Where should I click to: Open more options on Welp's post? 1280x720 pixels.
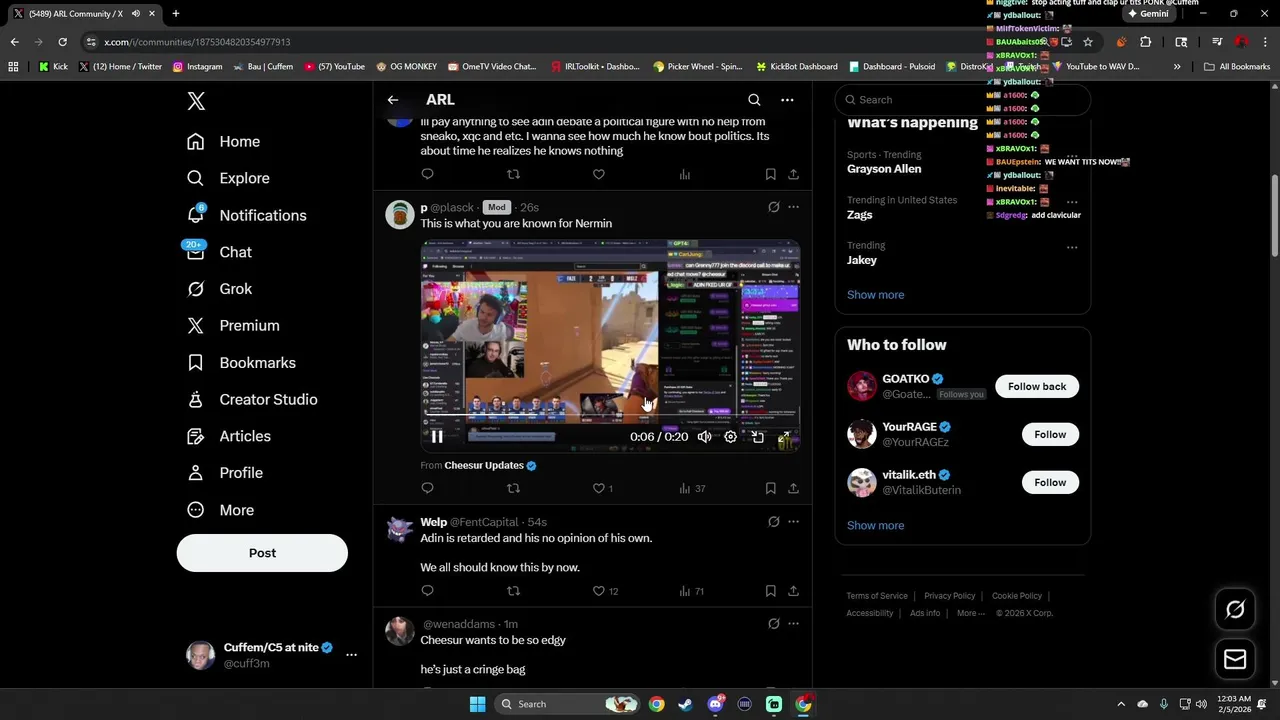pos(793,522)
